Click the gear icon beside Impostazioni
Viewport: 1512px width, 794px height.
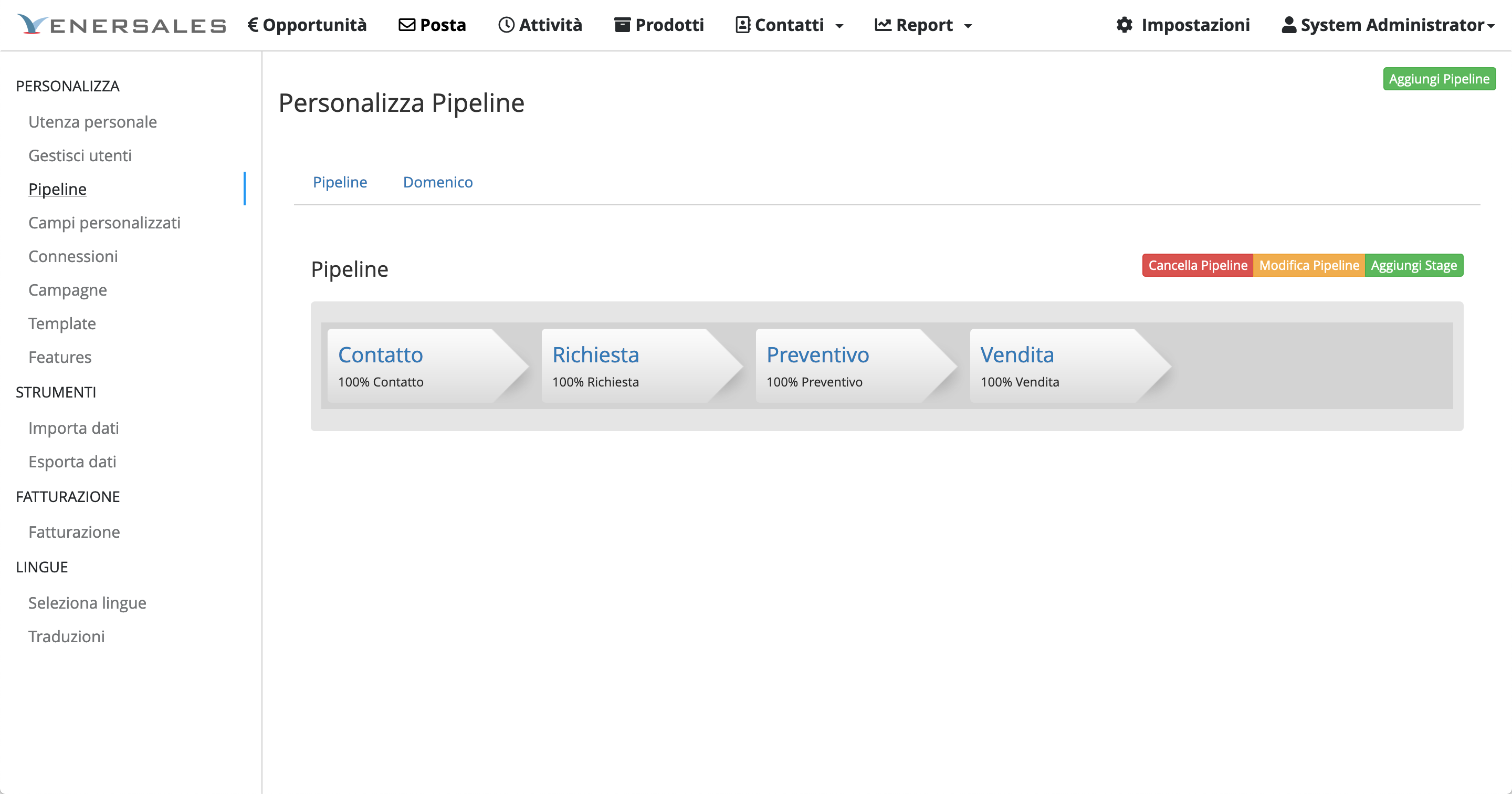pyautogui.click(x=1124, y=25)
